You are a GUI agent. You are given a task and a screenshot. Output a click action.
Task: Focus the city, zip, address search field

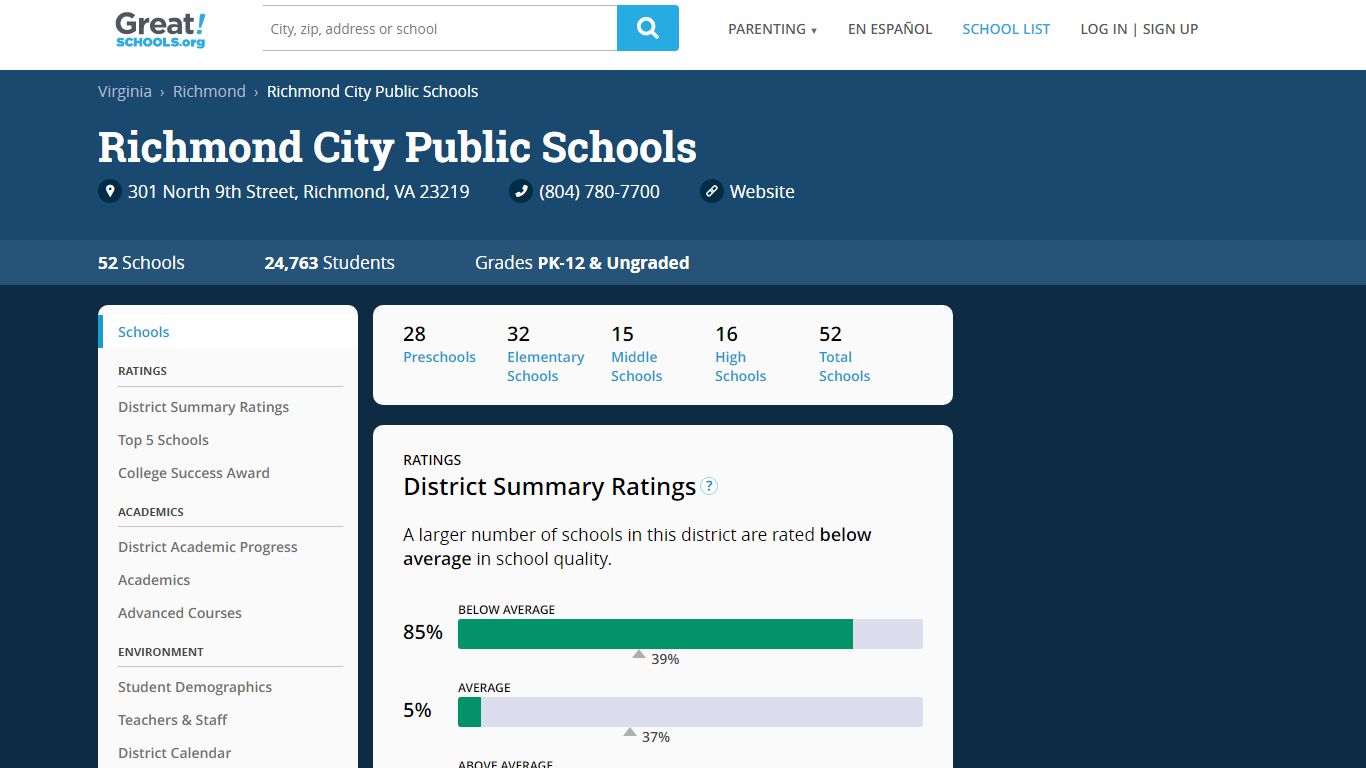440,28
